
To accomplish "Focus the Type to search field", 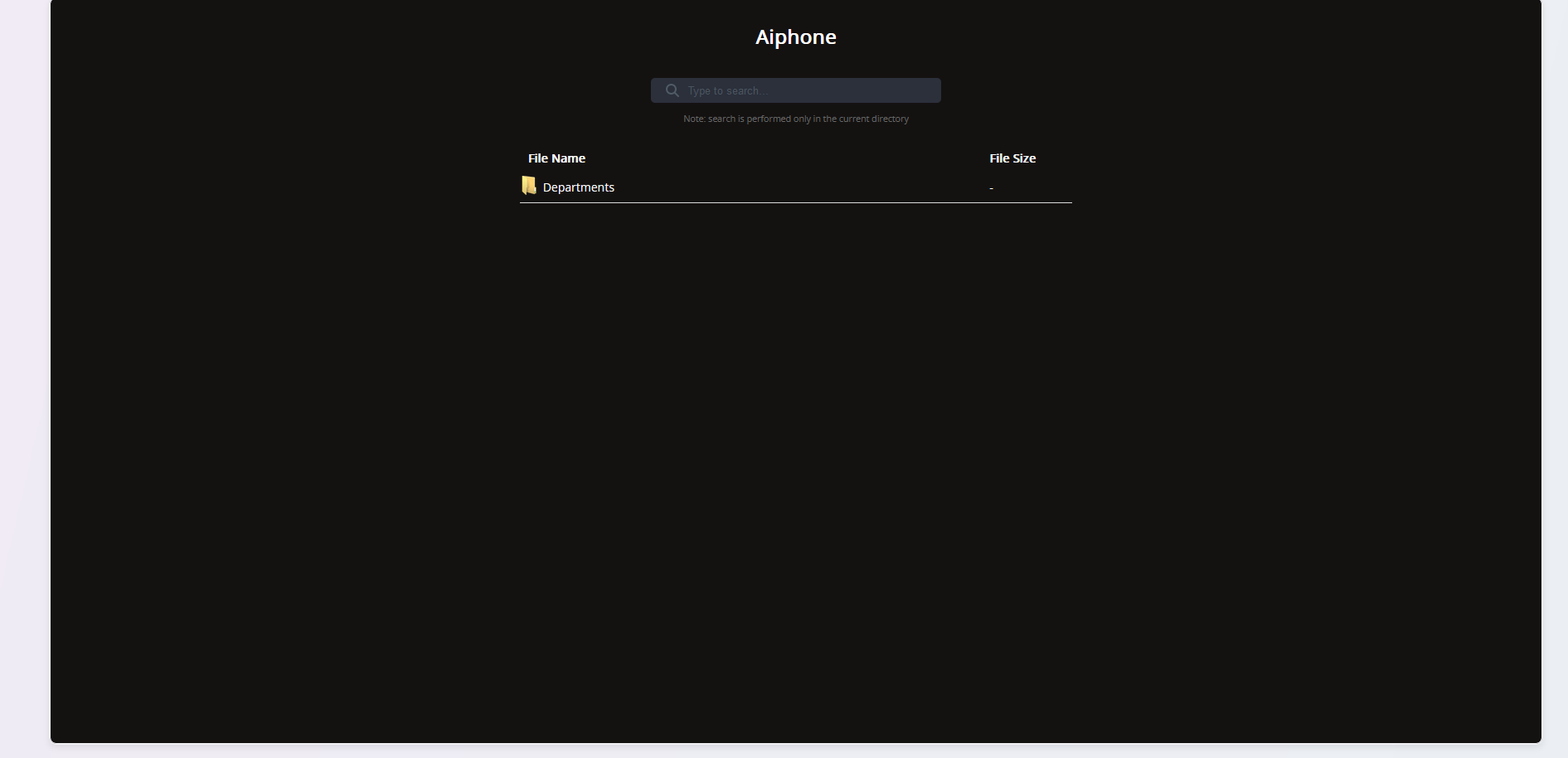I will click(795, 90).
